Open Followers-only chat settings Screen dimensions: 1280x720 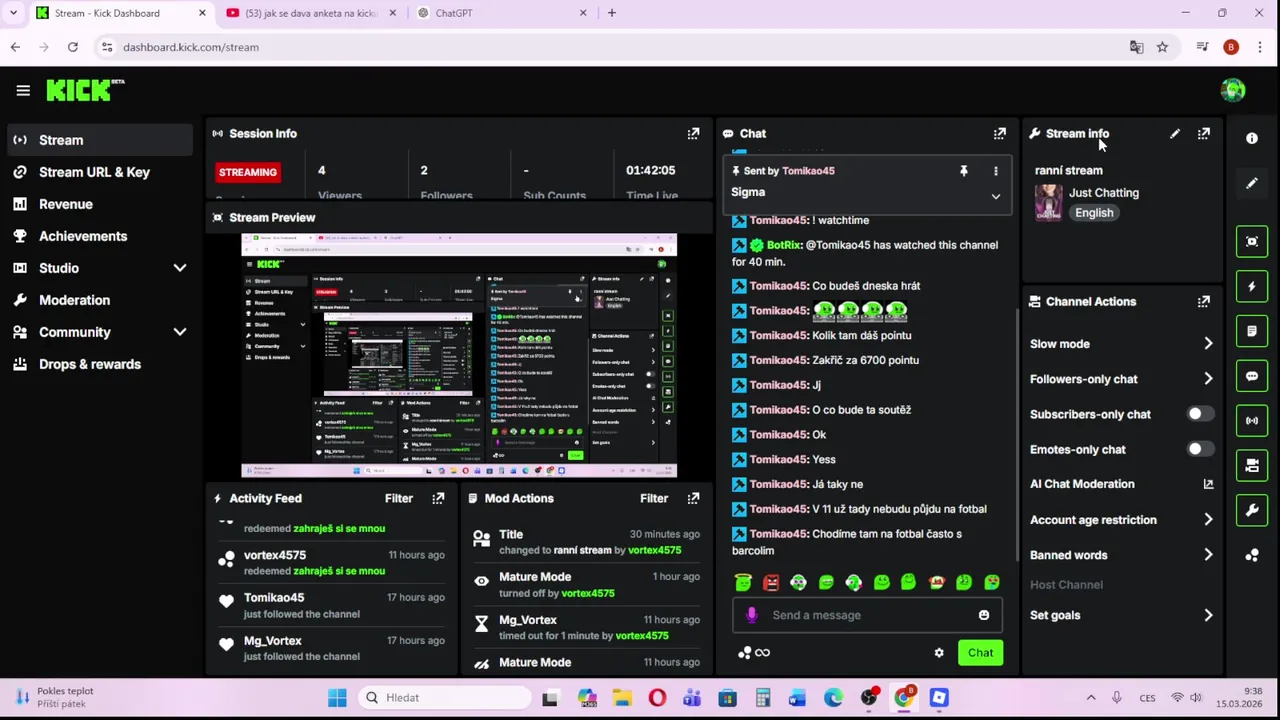pyautogui.click(x=1122, y=379)
